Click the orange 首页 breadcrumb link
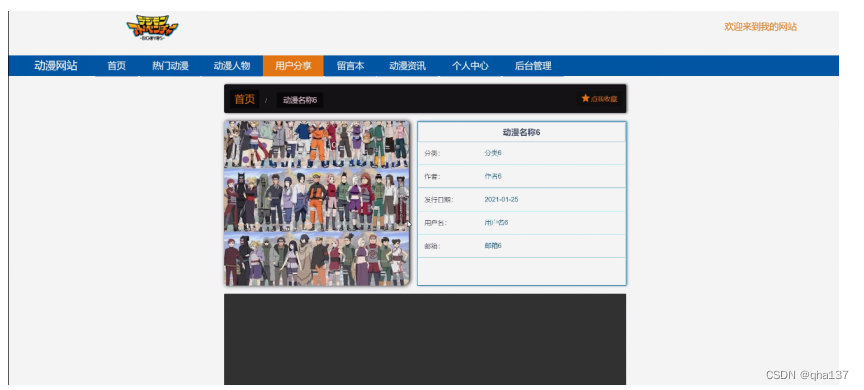The image size is (864, 390). 245,99
